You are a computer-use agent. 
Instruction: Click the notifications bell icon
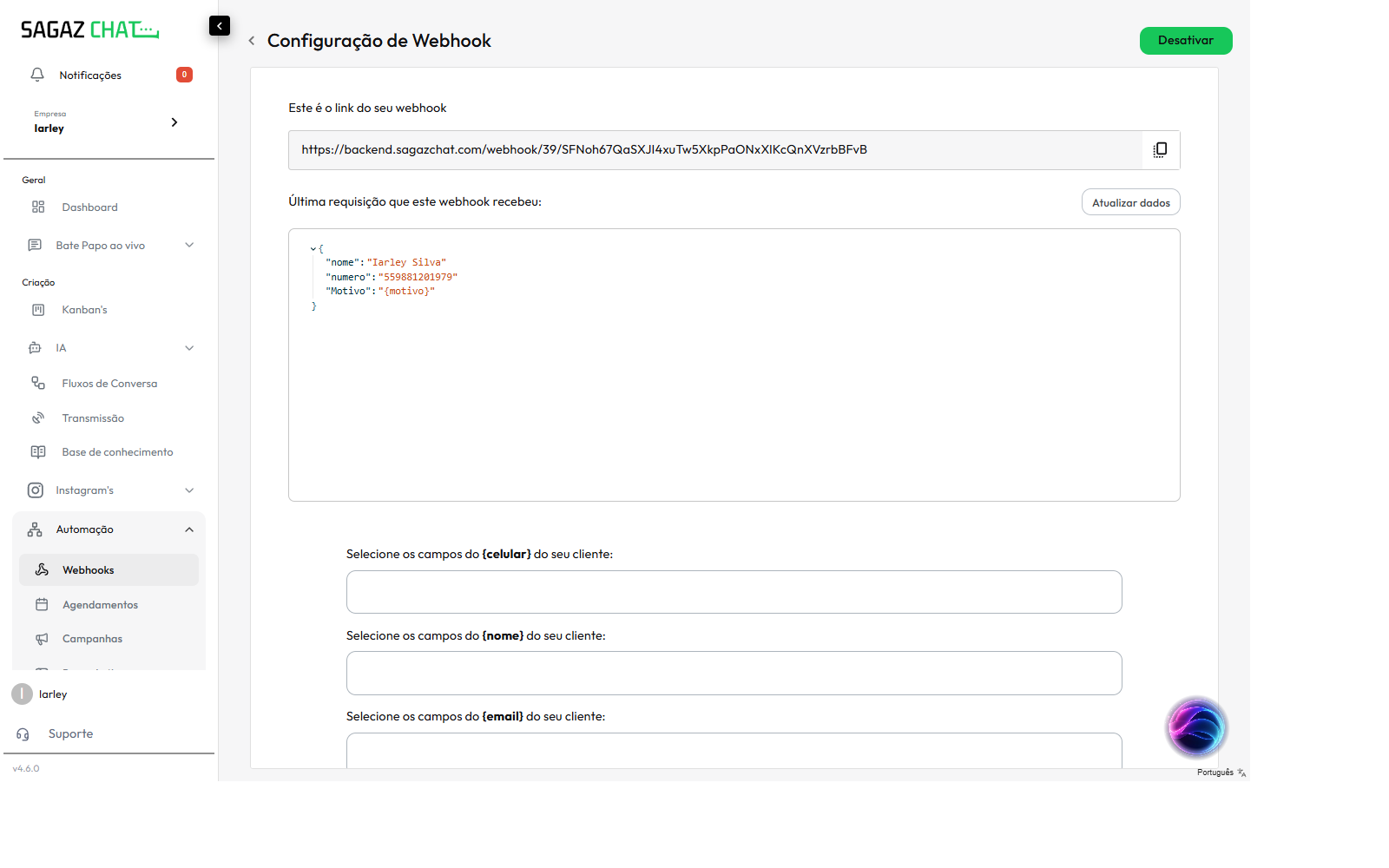37,75
